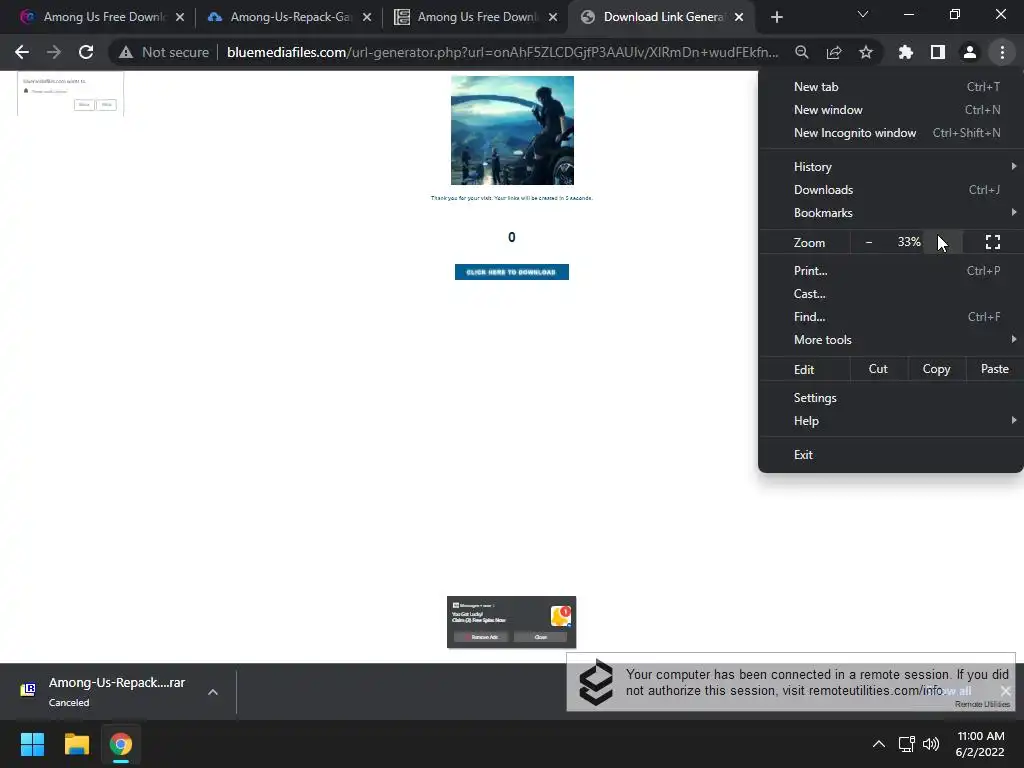Image resolution: width=1024 pixels, height=768 pixels.
Task: Click the Chrome taskbar icon
Action: (x=120, y=744)
